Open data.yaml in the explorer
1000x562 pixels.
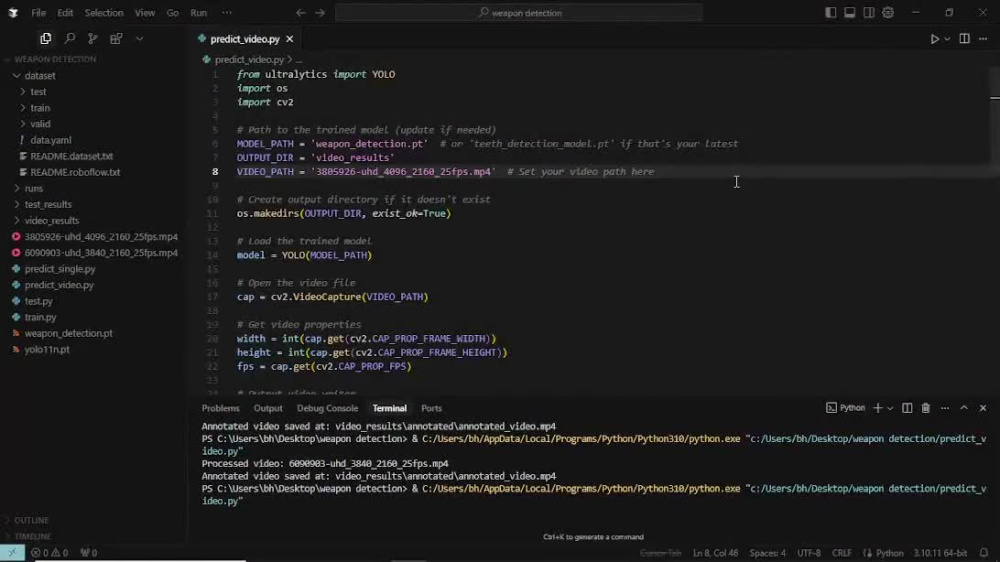tap(94, 140)
